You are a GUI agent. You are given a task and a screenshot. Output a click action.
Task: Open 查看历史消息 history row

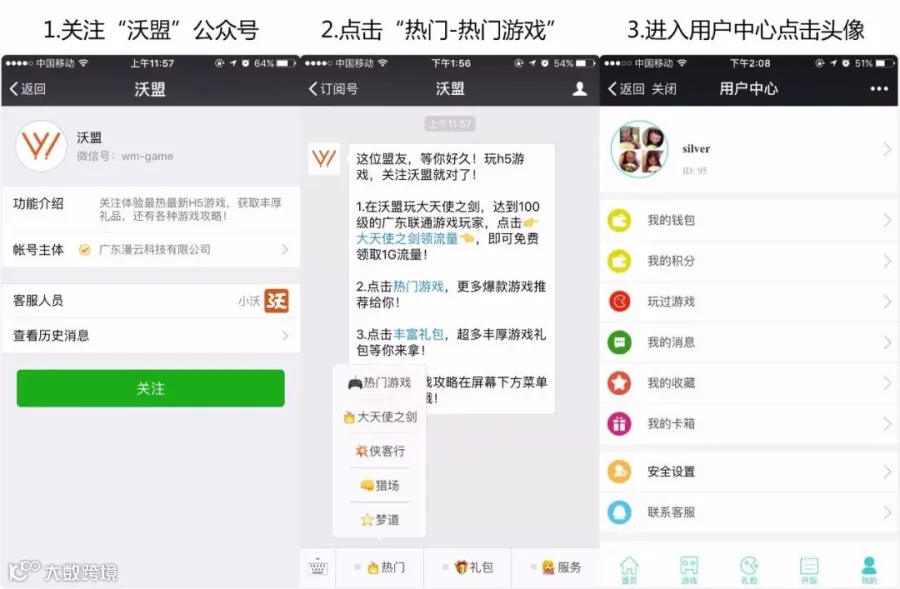[150, 335]
